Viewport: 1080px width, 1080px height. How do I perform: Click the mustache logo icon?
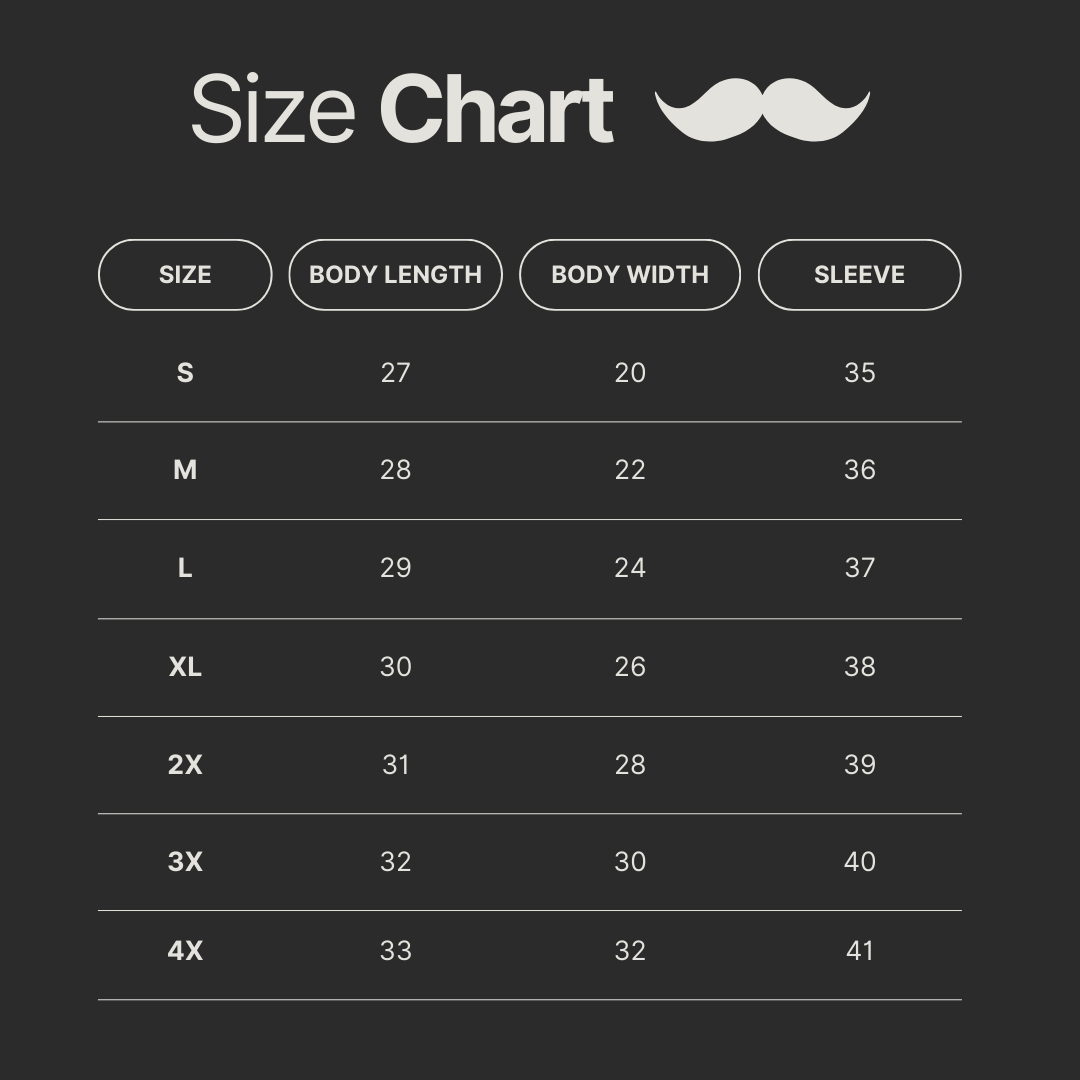762,110
